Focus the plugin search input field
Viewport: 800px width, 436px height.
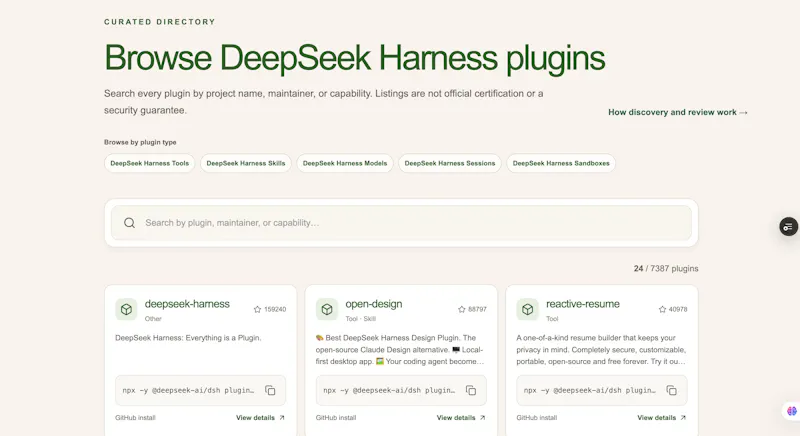(x=401, y=223)
